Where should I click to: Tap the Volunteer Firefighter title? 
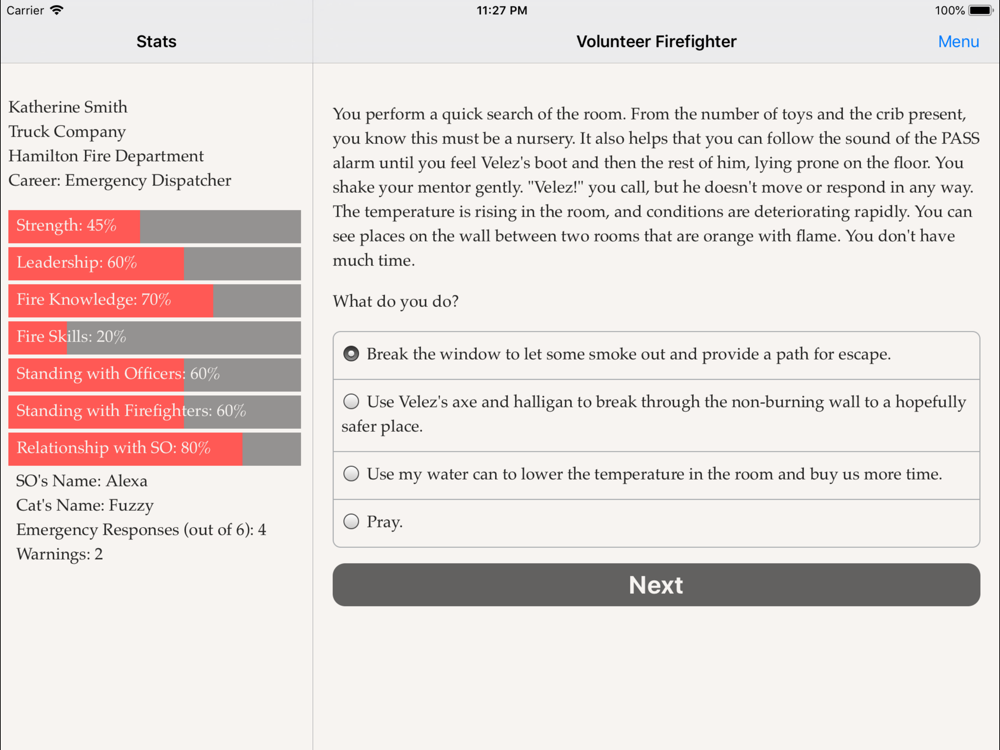656,41
